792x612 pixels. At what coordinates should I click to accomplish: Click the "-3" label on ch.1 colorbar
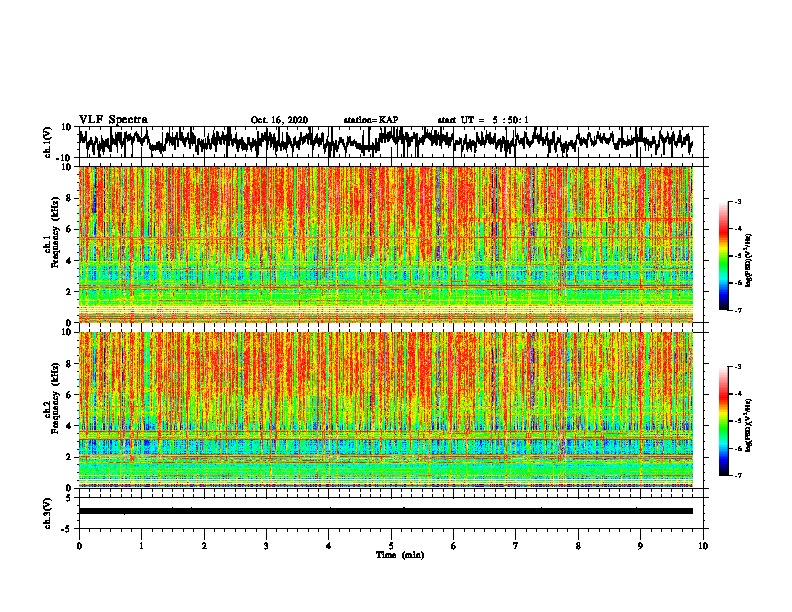pos(737,201)
